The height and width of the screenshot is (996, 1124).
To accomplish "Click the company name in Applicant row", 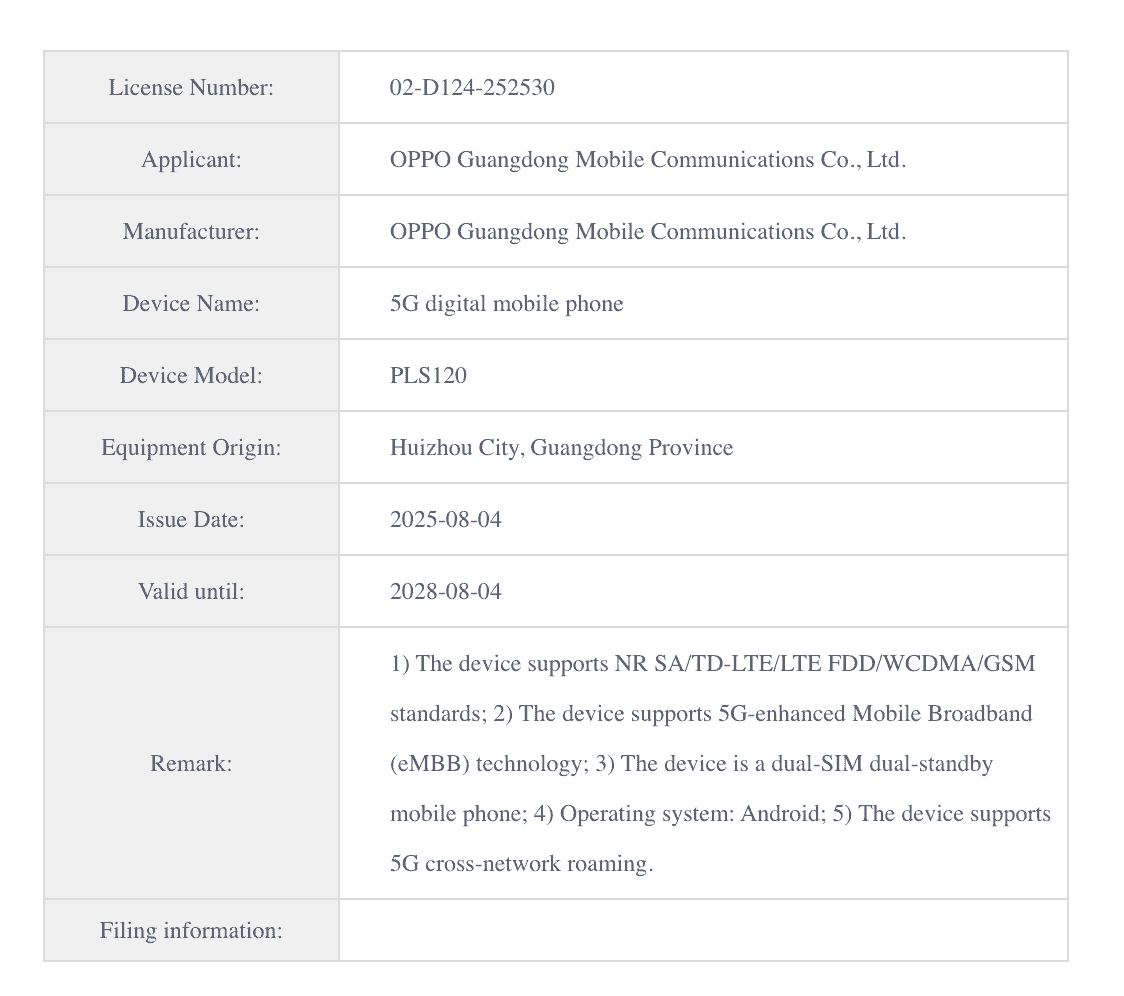I will click(x=647, y=160).
